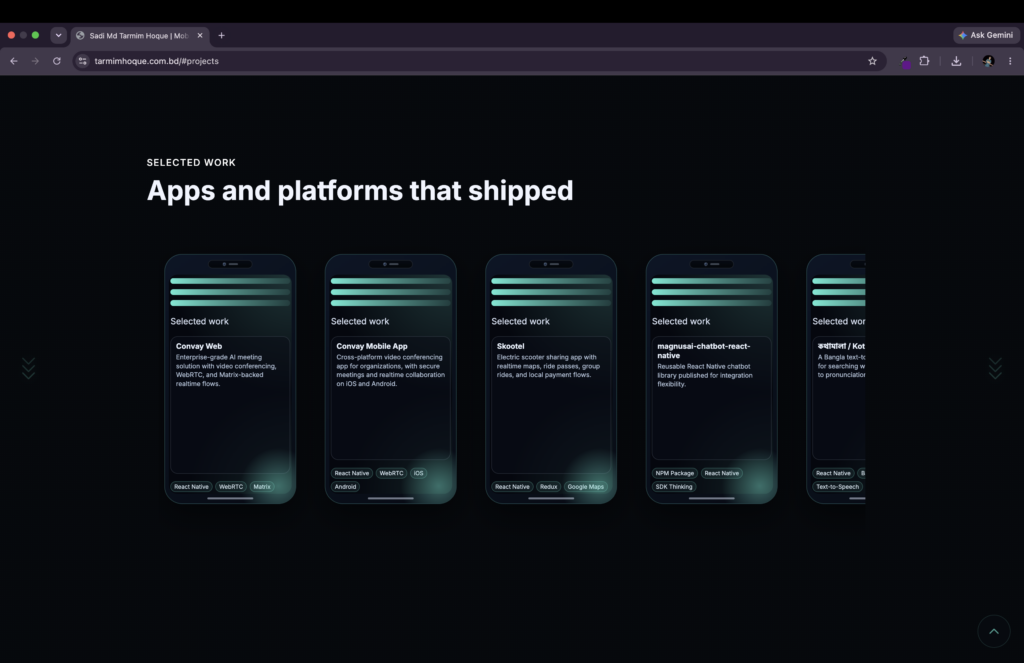1024x663 pixels.
Task: Click the Text-to-Speech tag
Action: tap(837, 487)
